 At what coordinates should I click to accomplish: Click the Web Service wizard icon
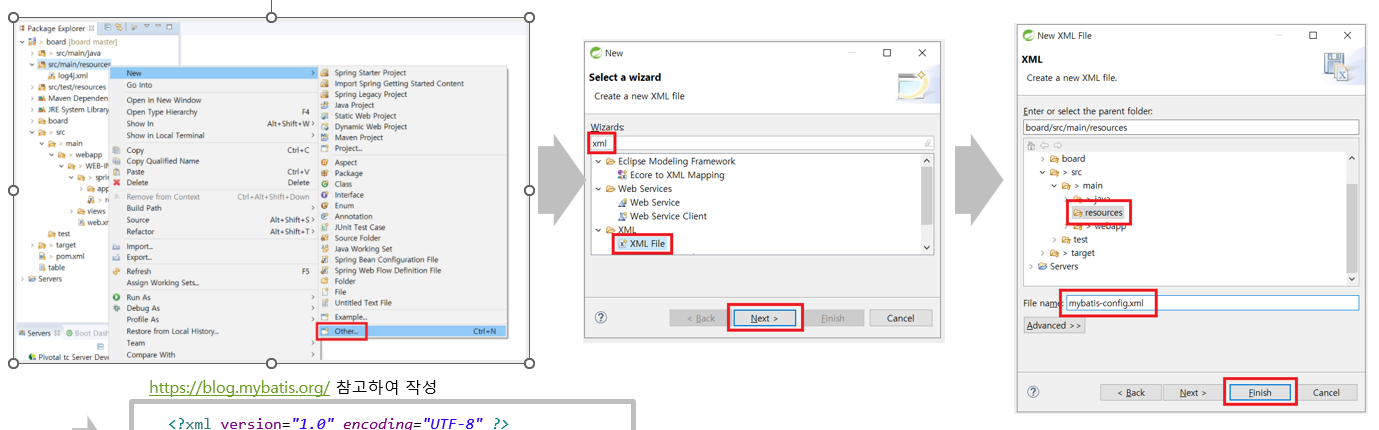coord(621,203)
